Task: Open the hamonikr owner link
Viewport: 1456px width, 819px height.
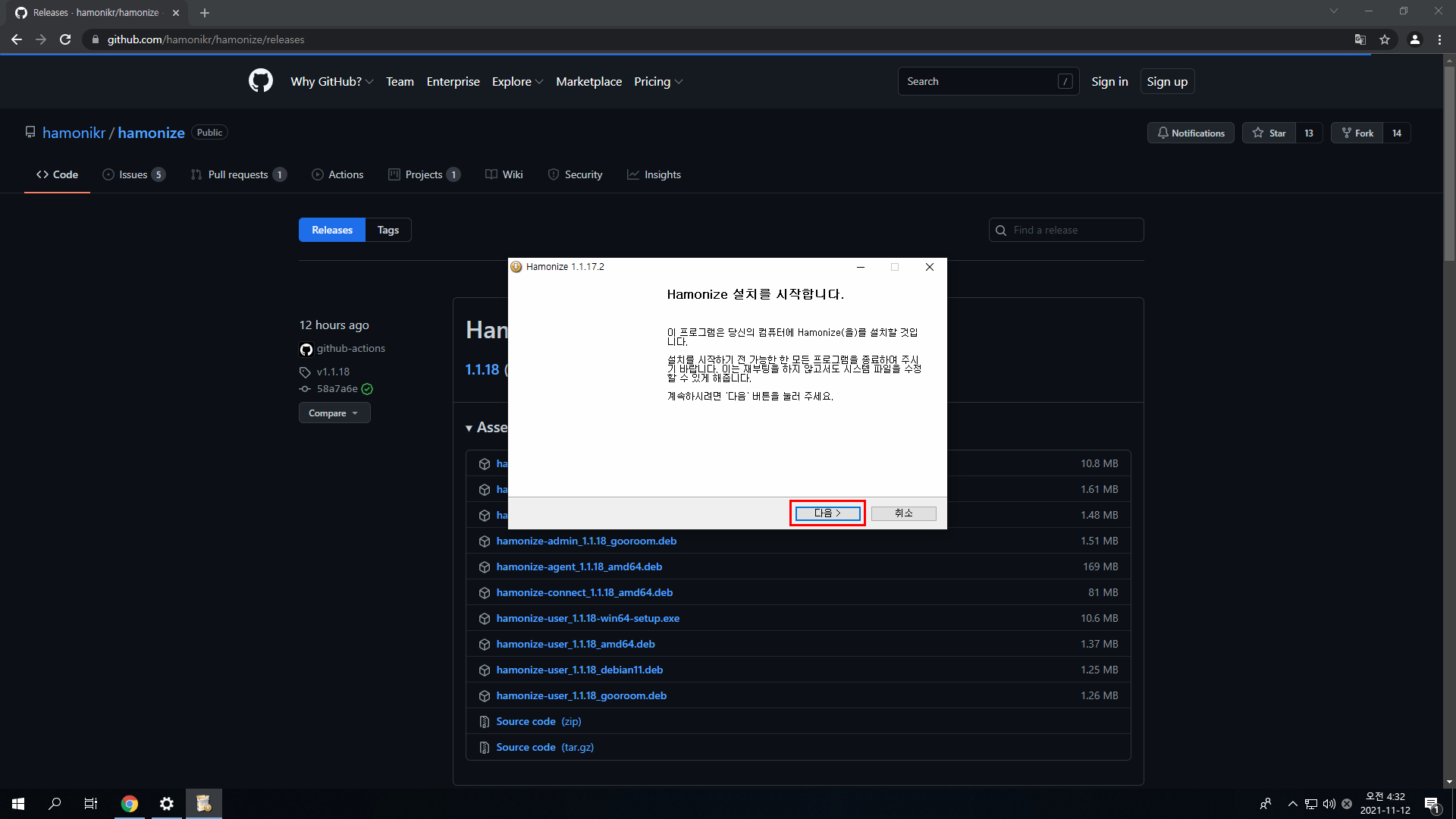Action: point(74,133)
